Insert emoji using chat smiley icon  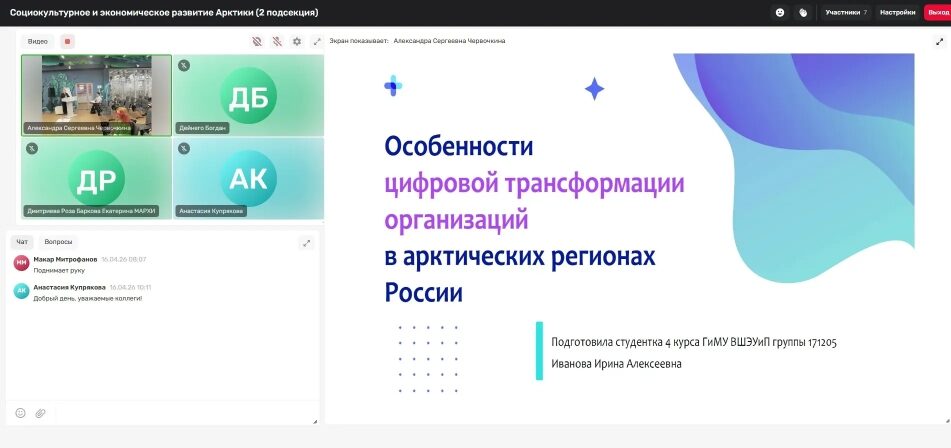[20, 412]
